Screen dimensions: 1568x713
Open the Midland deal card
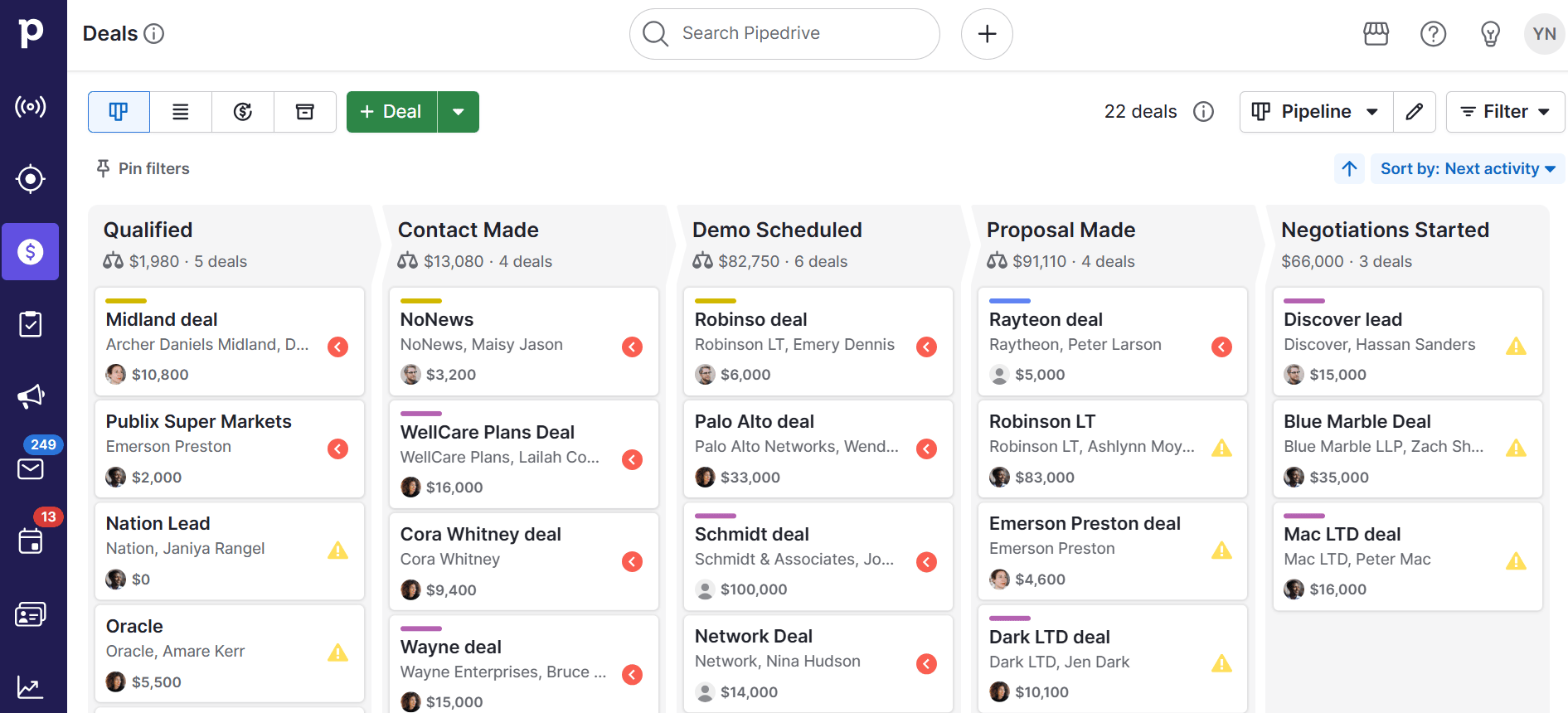(230, 342)
